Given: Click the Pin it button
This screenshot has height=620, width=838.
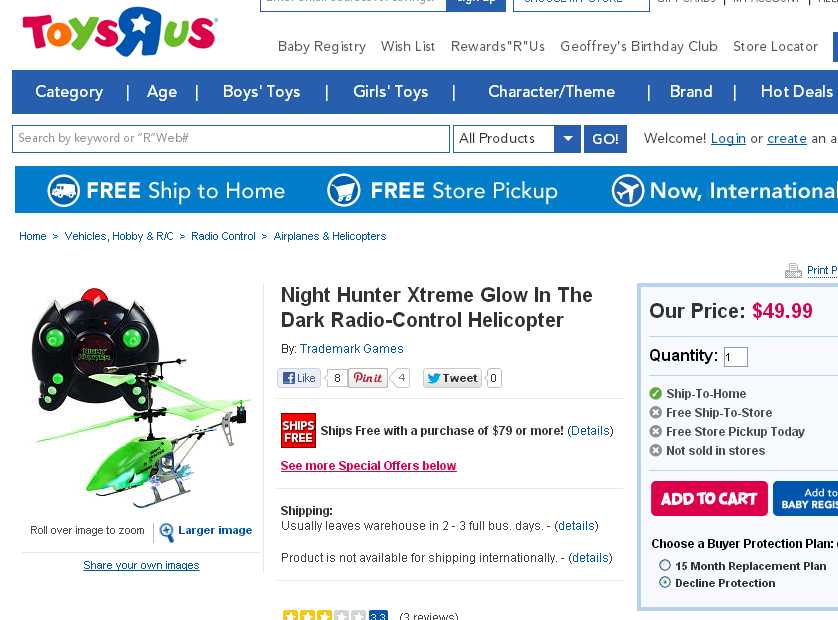Looking at the screenshot, I should (368, 378).
